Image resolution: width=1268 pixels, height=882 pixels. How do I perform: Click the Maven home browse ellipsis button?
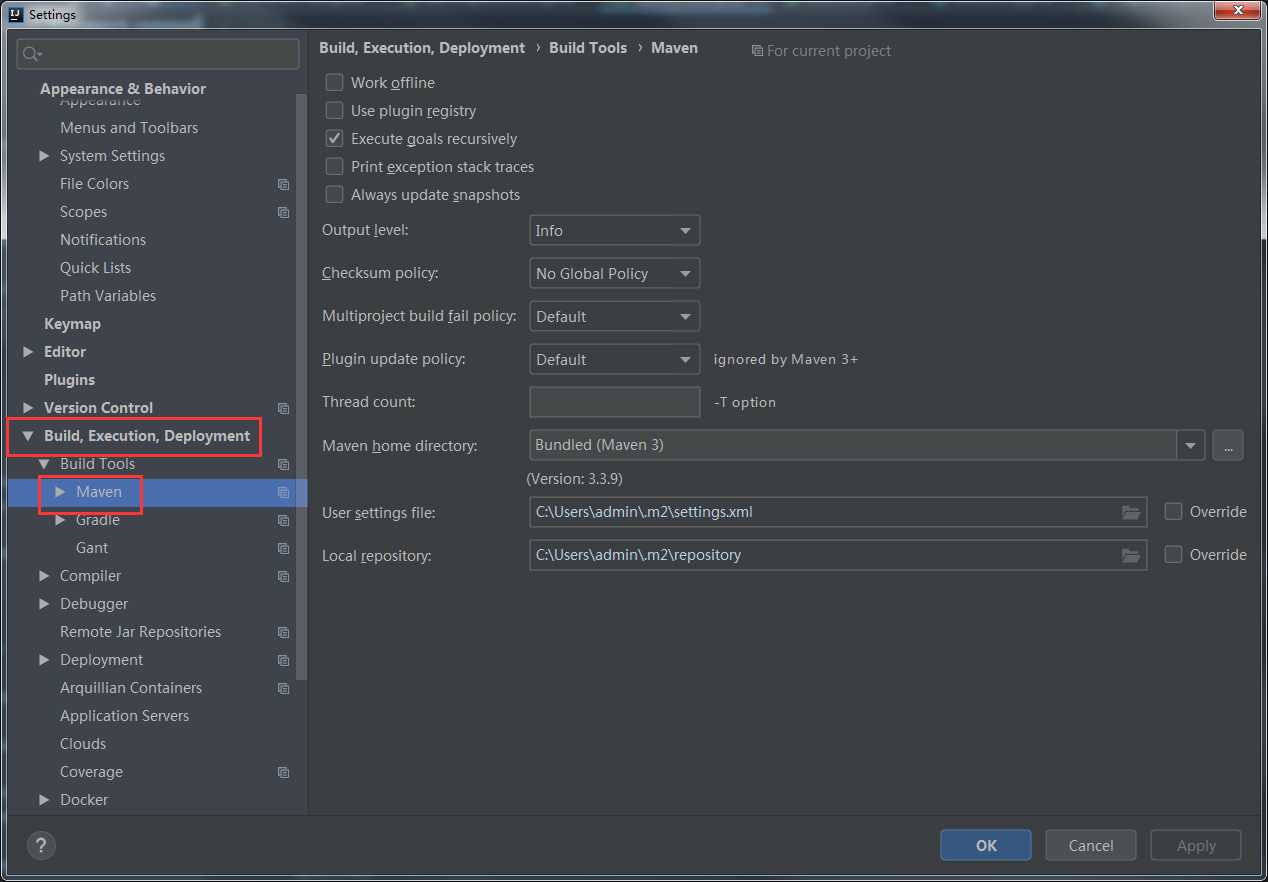point(1228,445)
